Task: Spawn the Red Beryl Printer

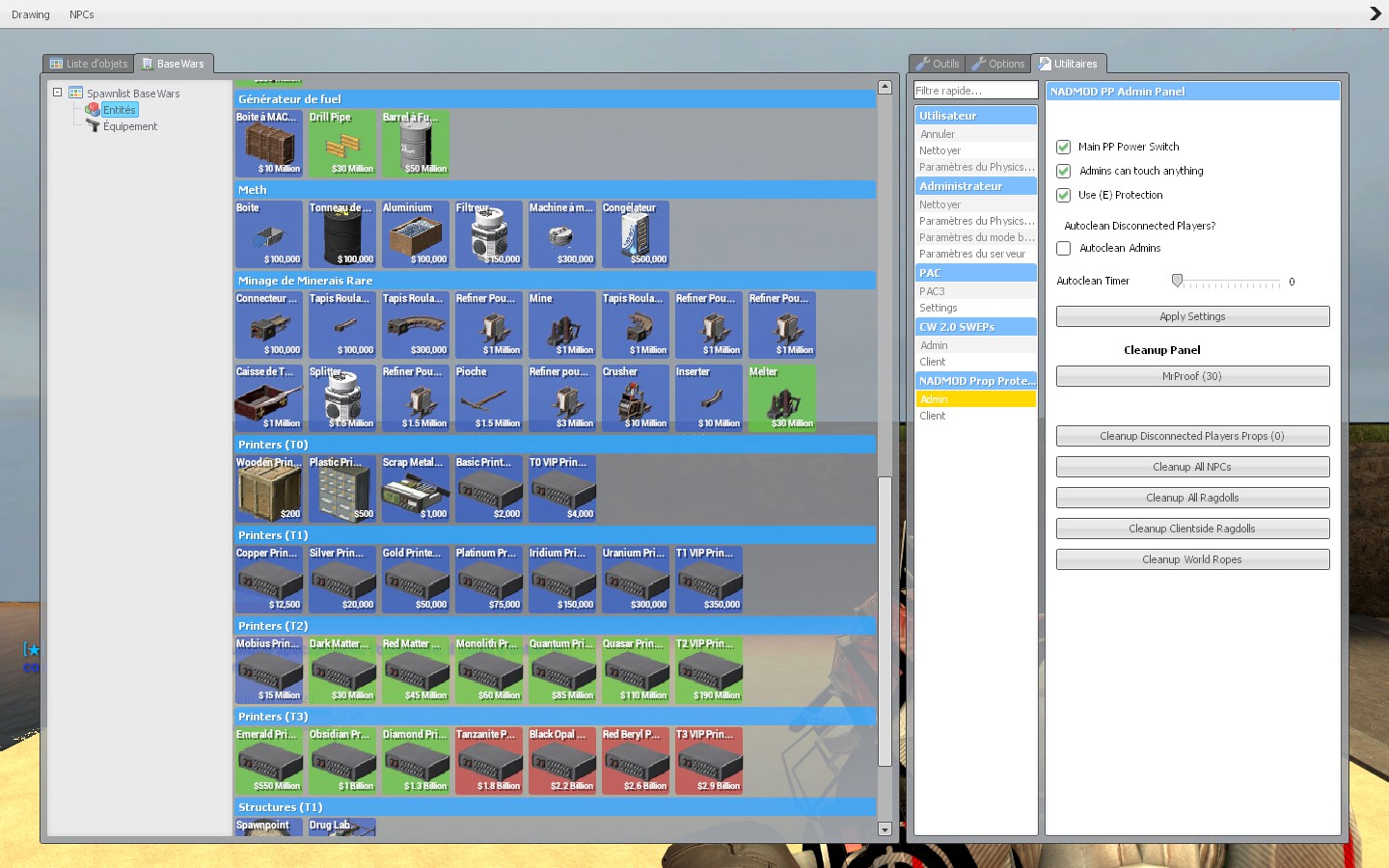Action: pos(636,761)
